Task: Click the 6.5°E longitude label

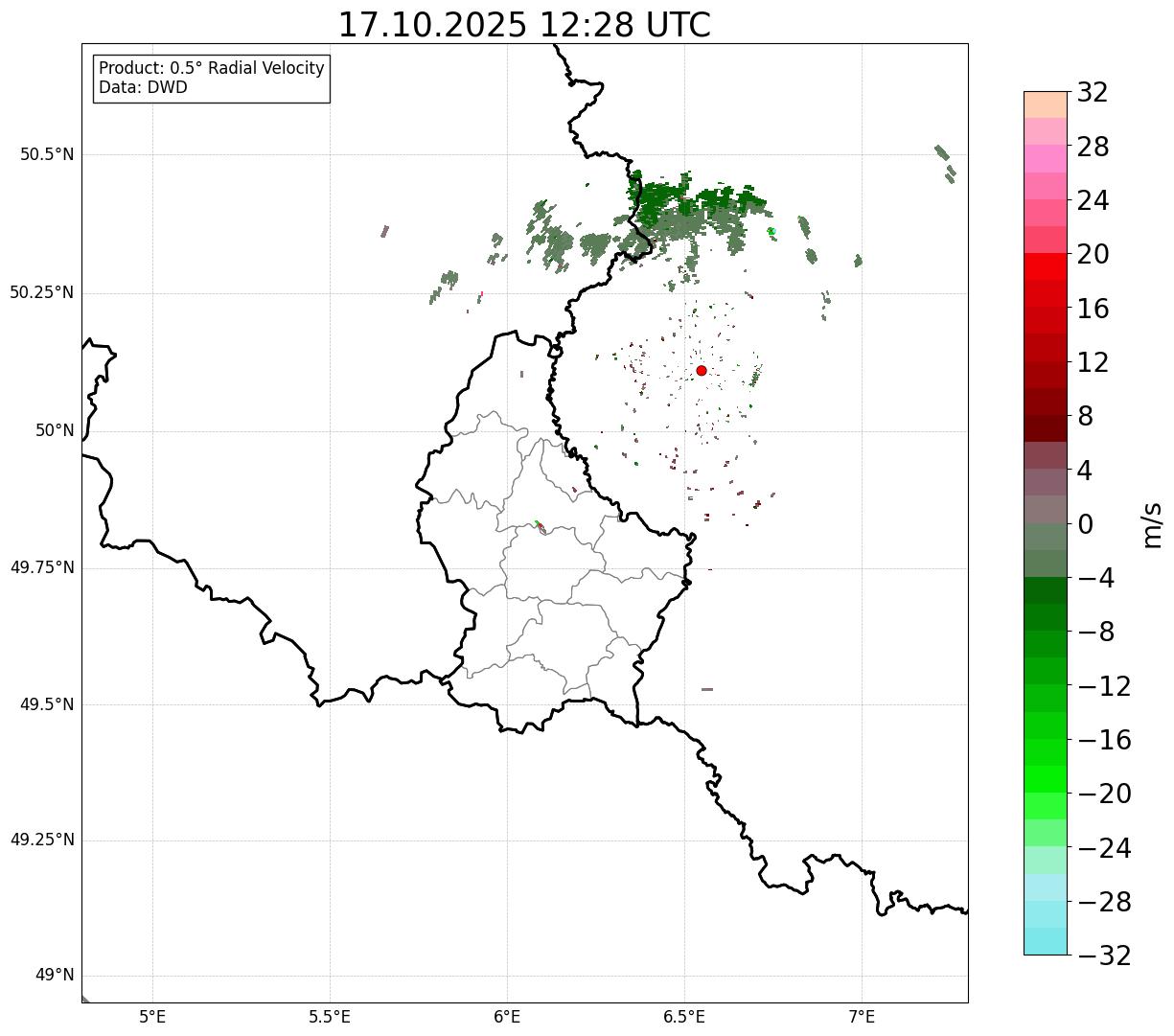Action: click(684, 1017)
